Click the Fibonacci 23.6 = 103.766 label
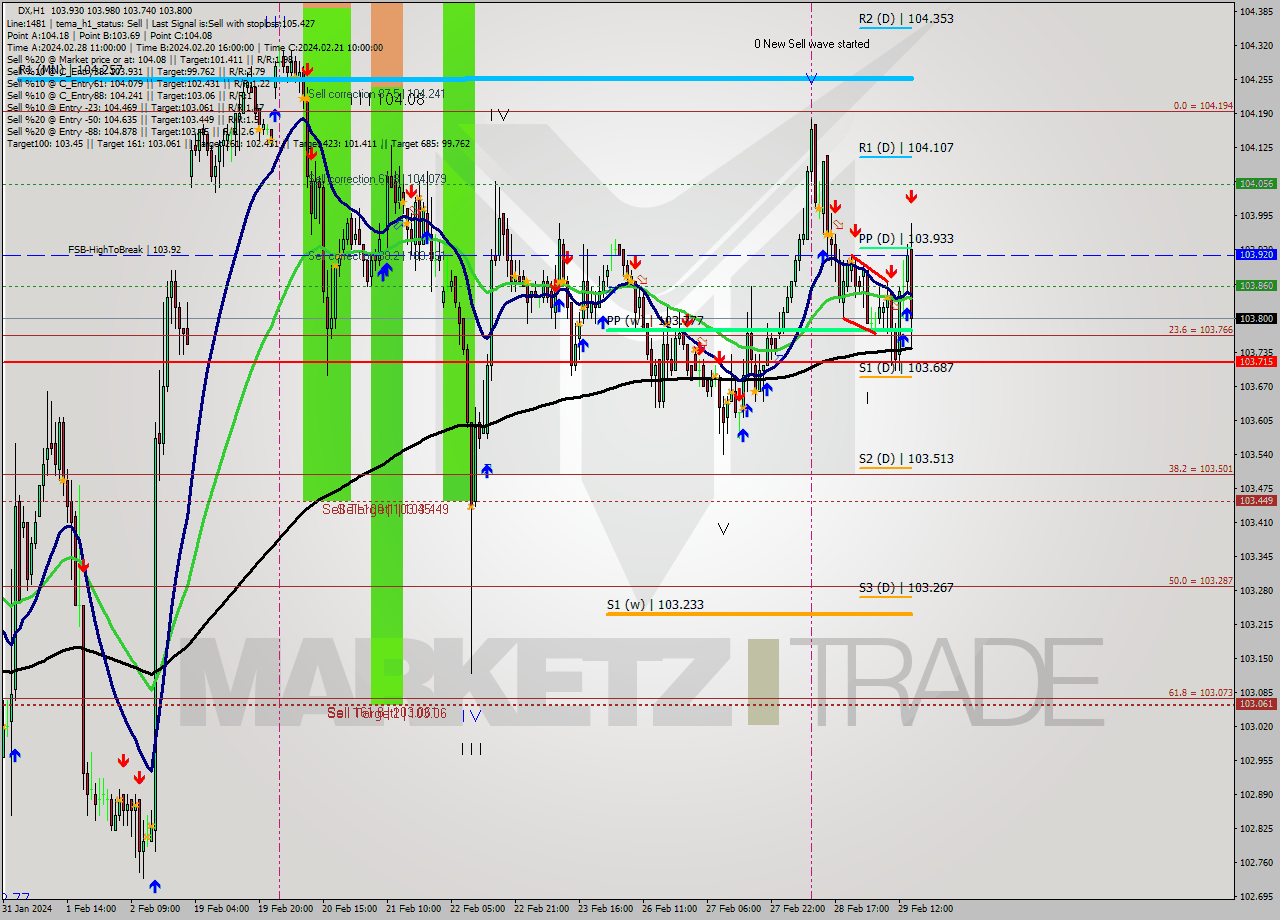 pos(1201,329)
